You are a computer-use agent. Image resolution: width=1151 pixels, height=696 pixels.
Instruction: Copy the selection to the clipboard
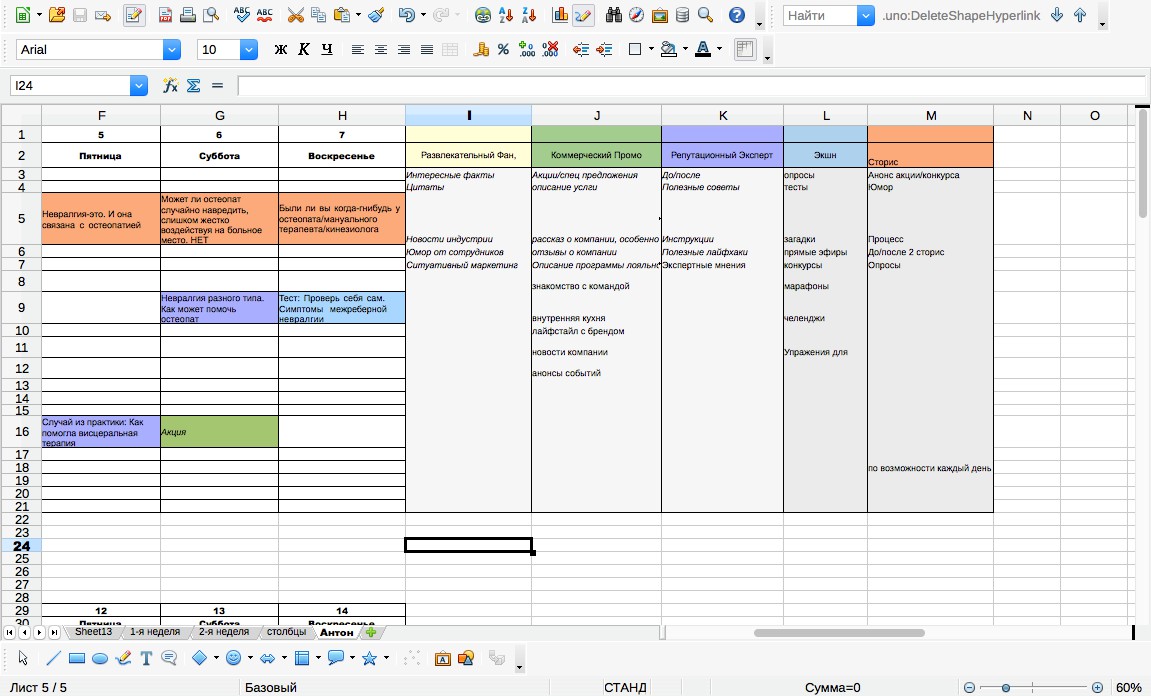pyautogui.click(x=318, y=15)
